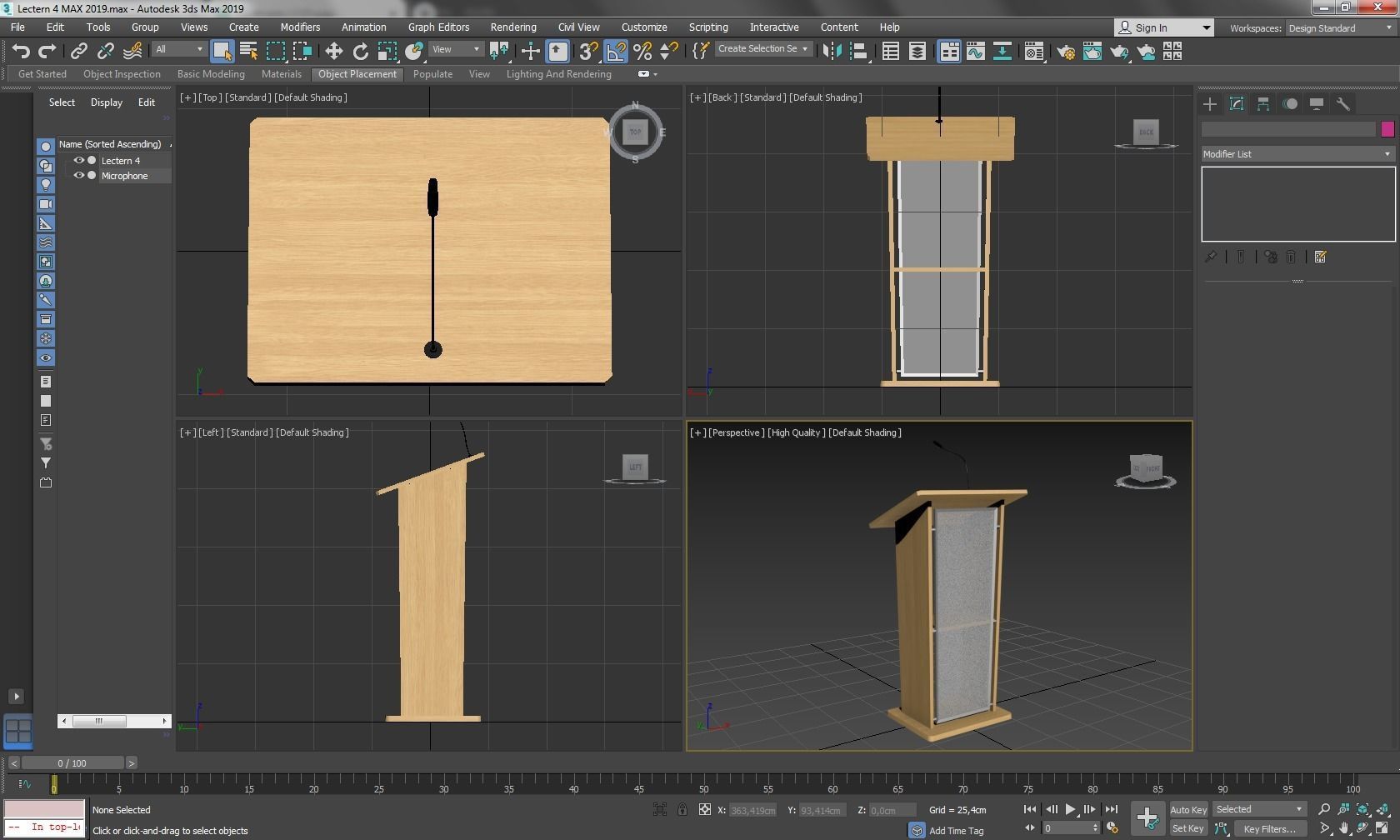The width and height of the screenshot is (1400, 840).
Task: Select the Bind to Space Warp tool
Action: click(x=132, y=52)
